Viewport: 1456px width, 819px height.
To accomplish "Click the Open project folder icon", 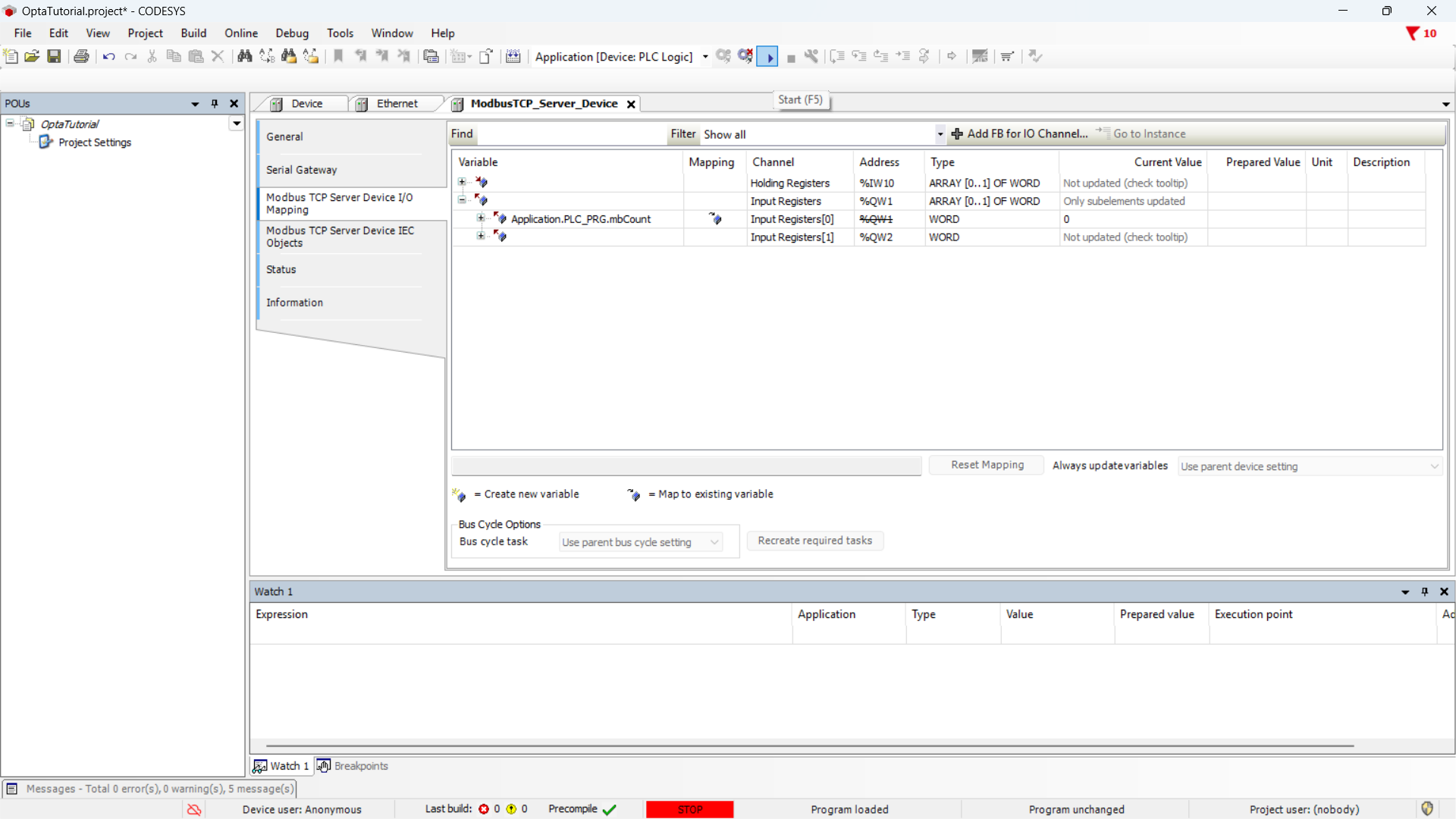I will click(x=32, y=57).
